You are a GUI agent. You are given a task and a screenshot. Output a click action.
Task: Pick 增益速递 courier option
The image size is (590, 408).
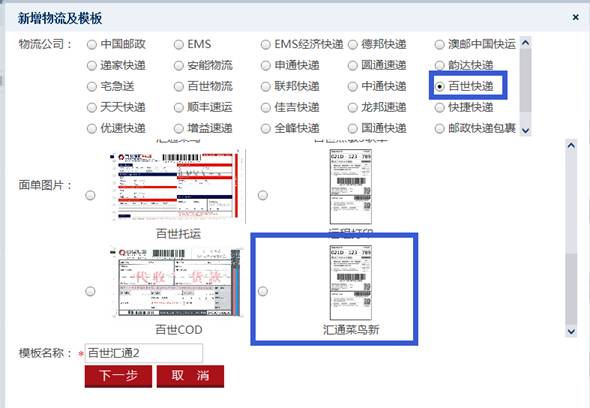[x=179, y=129]
